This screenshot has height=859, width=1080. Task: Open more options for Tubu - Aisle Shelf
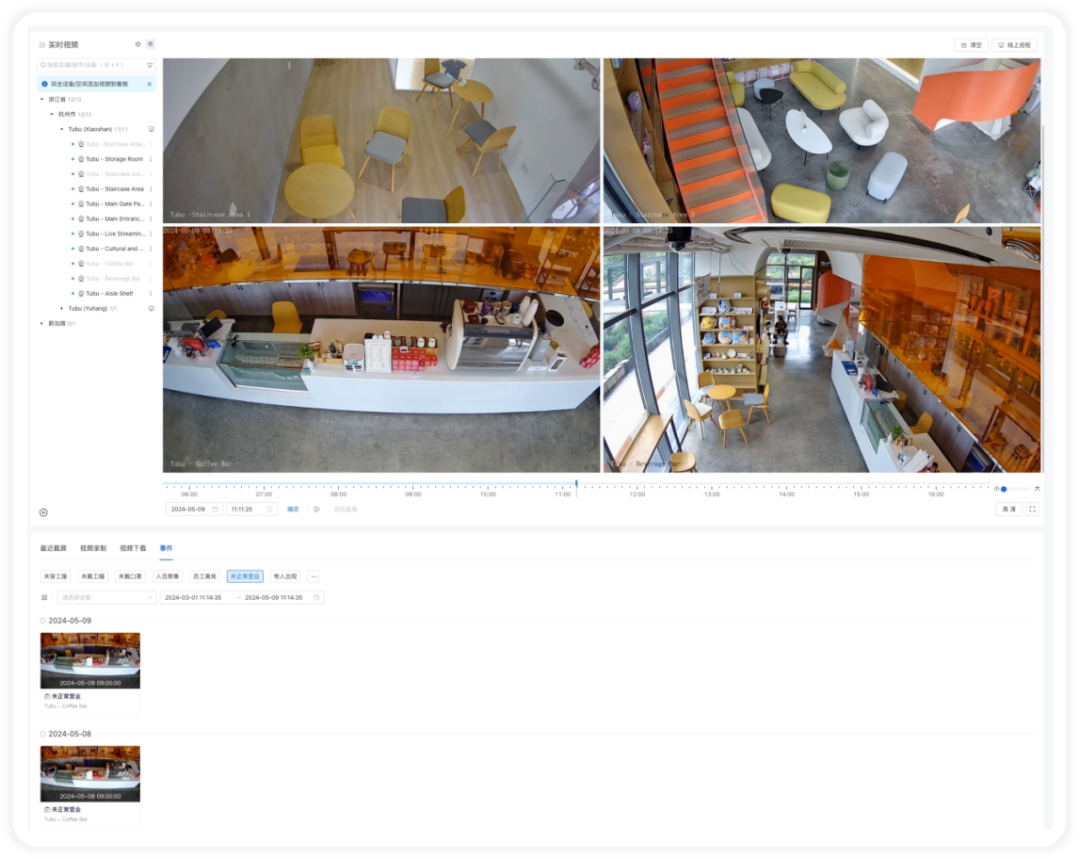pos(151,293)
